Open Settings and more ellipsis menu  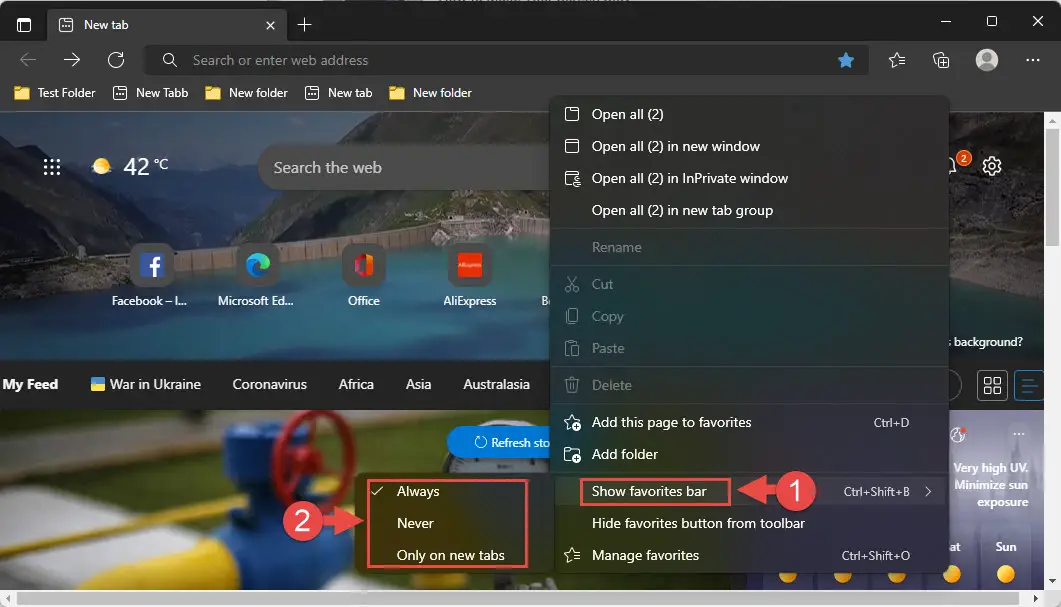point(1033,60)
